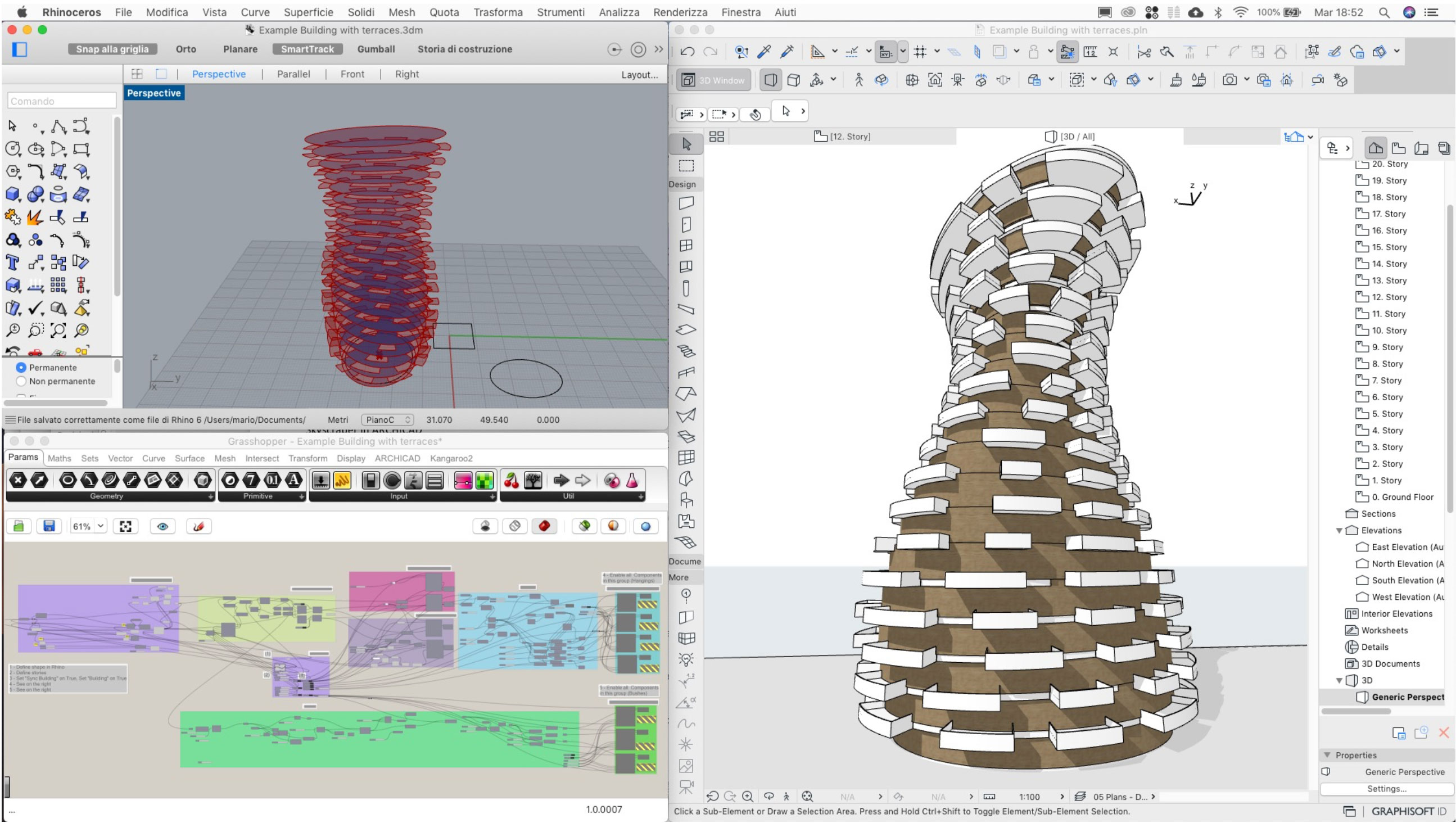Screen dimensions: 1456x823
Task: Click Grasshopper save file icon
Action: (x=49, y=526)
